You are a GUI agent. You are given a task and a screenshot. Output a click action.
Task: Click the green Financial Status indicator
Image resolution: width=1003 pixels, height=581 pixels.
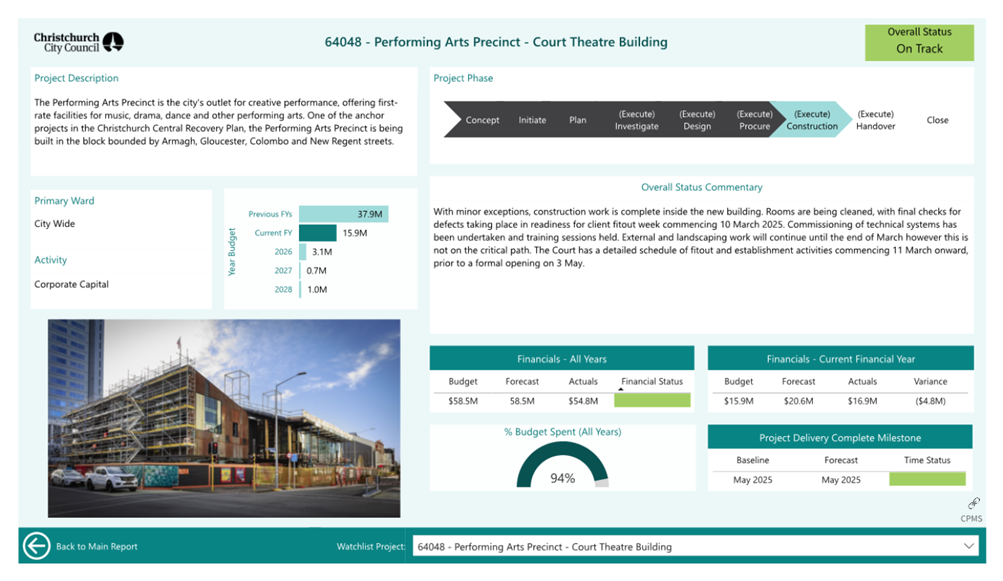652,401
